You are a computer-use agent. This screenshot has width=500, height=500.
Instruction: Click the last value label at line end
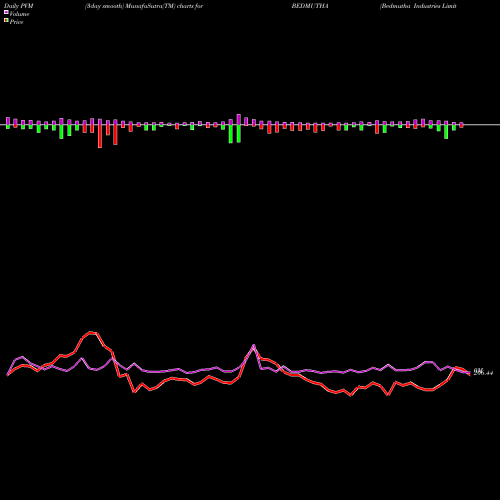483,372
